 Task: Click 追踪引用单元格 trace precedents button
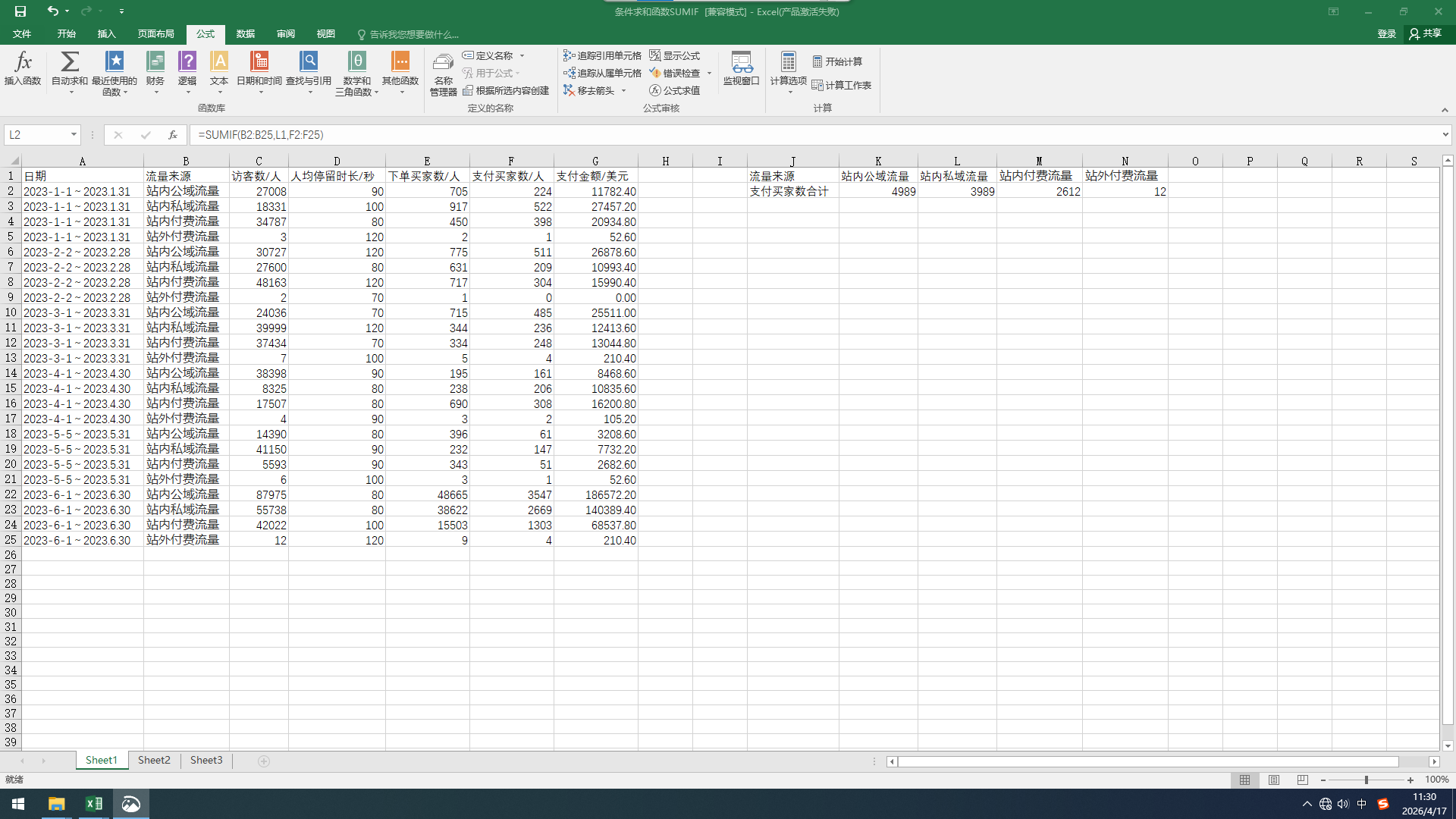pyautogui.click(x=602, y=55)
